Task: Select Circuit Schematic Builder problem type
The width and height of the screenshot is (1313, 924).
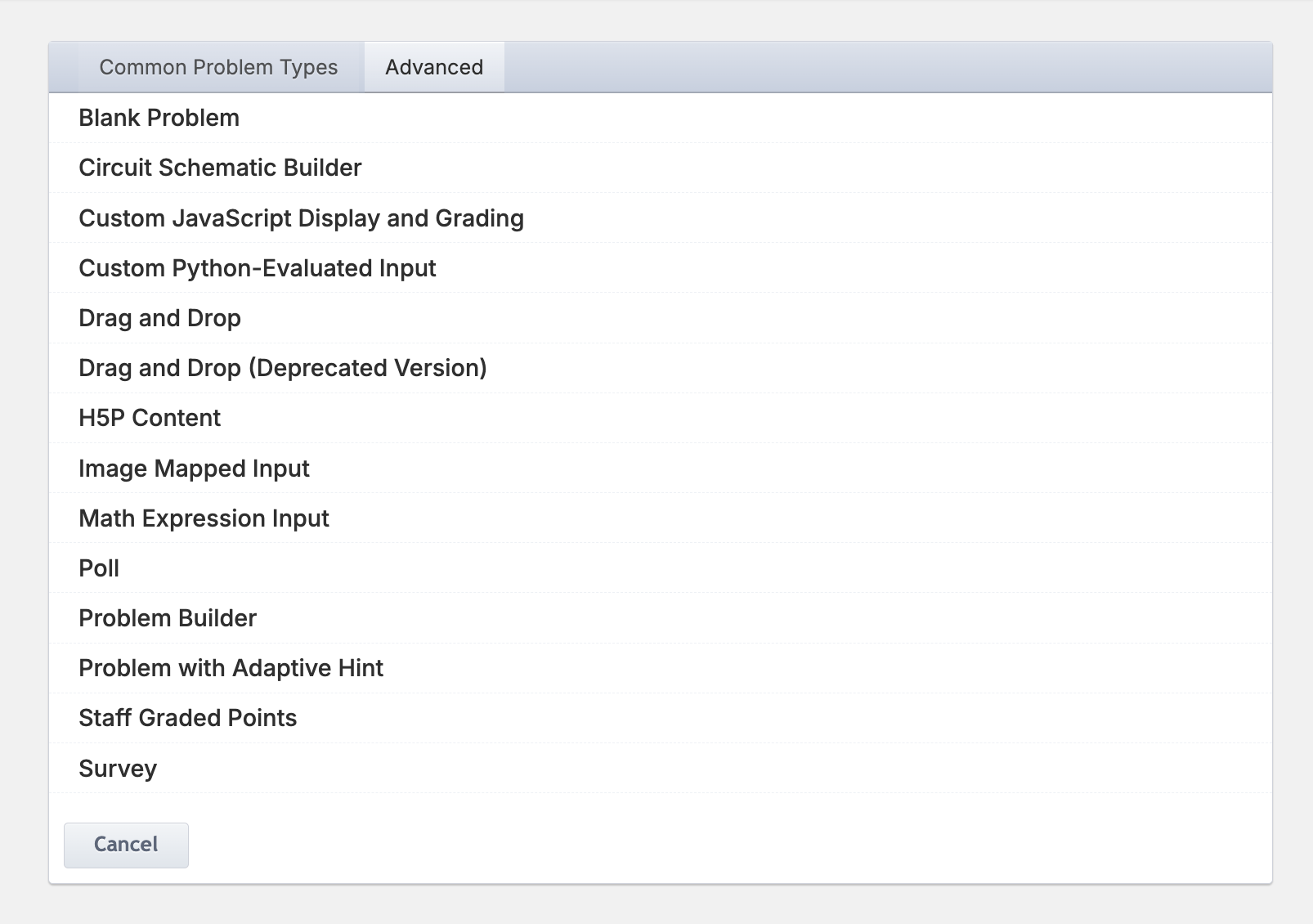Action: click(220, 168)
